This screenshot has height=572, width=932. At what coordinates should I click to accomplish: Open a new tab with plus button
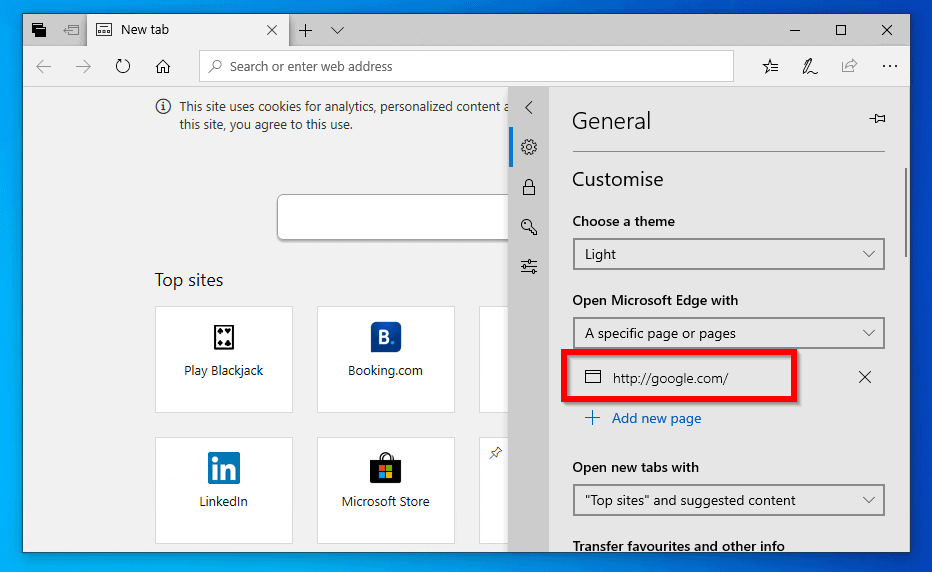(306, 30)
